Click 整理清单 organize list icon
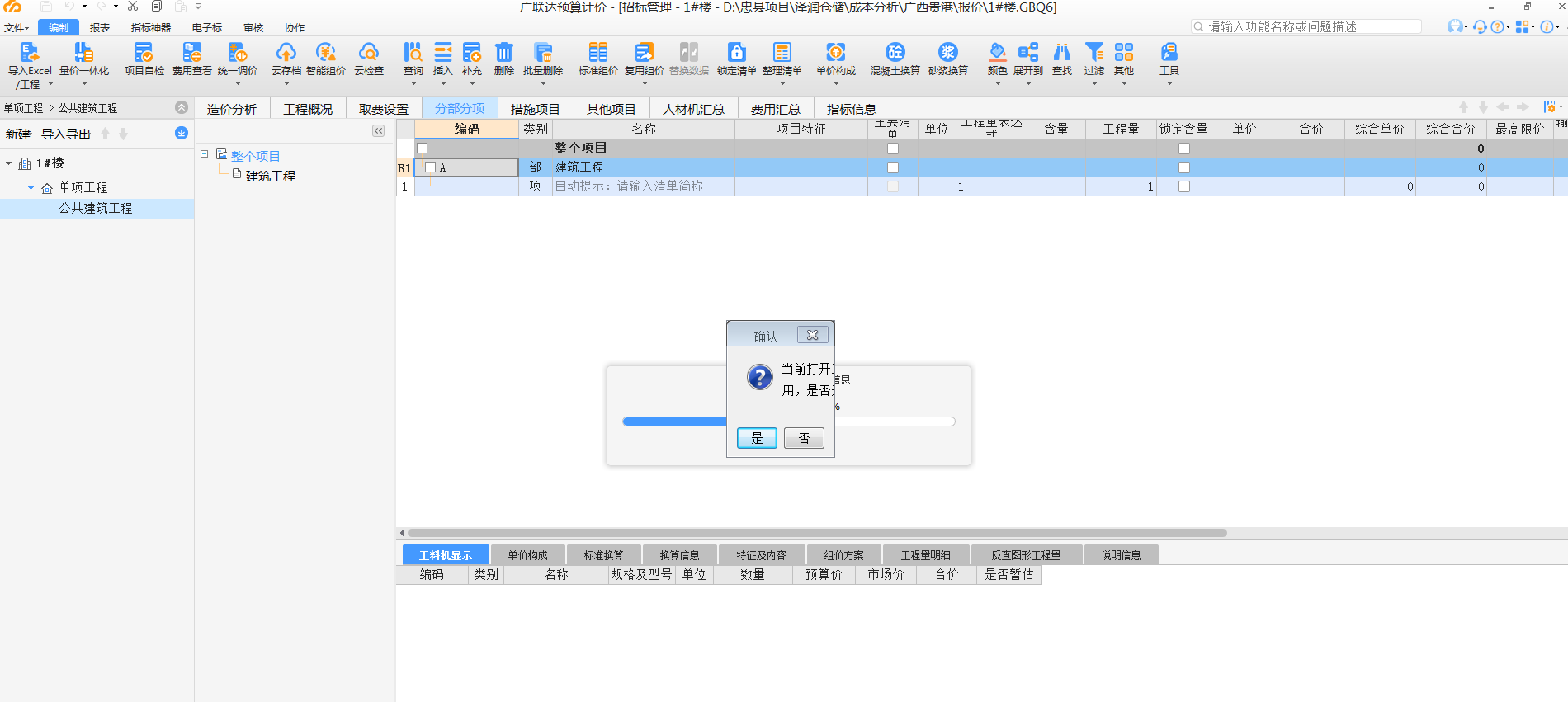 click(782, 53)
